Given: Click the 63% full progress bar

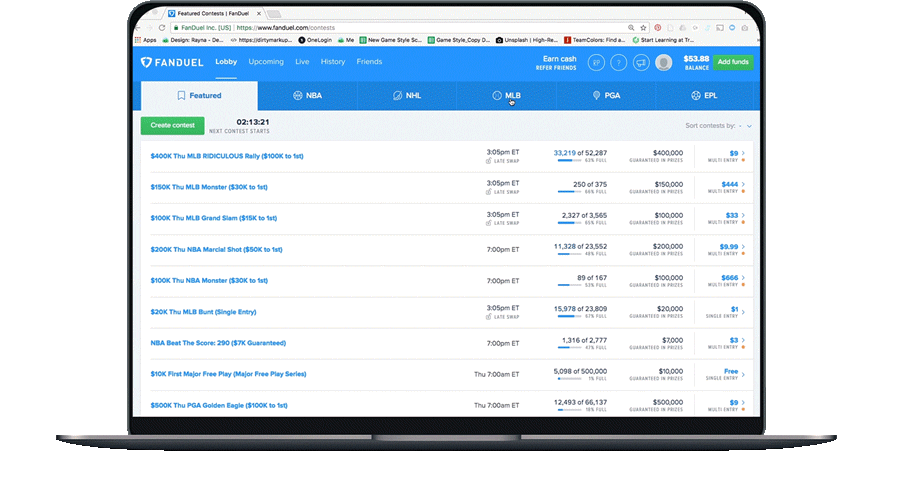Looking at the screenshot, I should click(569, 161).
